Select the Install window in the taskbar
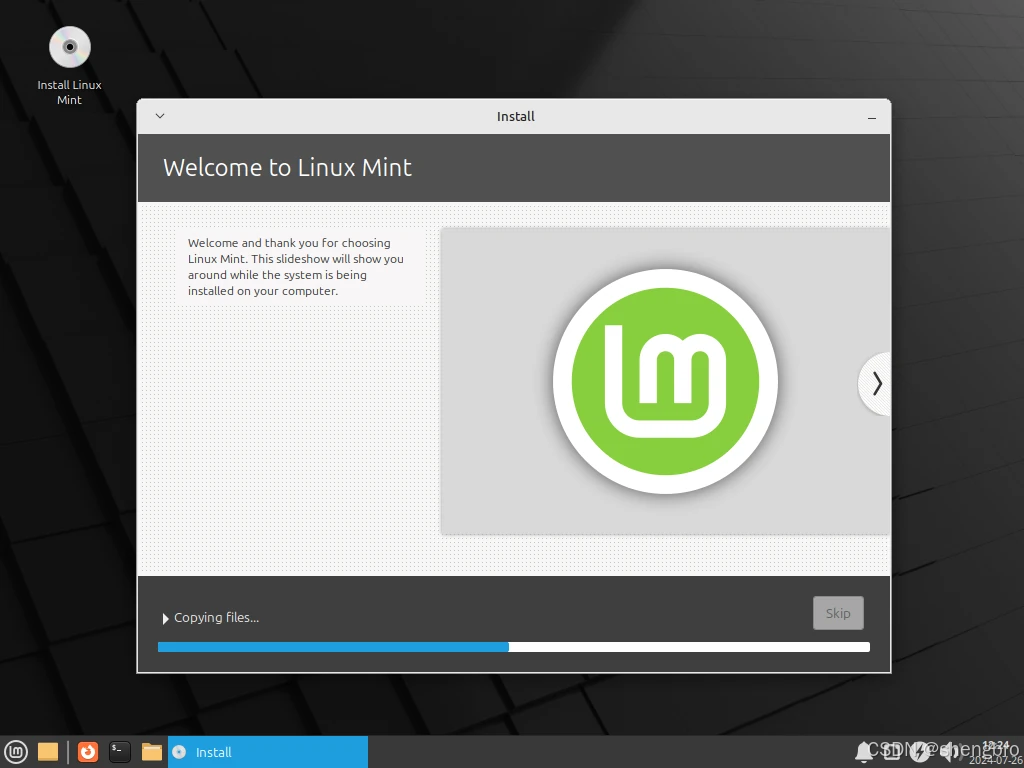Screen dimensions: 1024x768 [x=268, y=752]
